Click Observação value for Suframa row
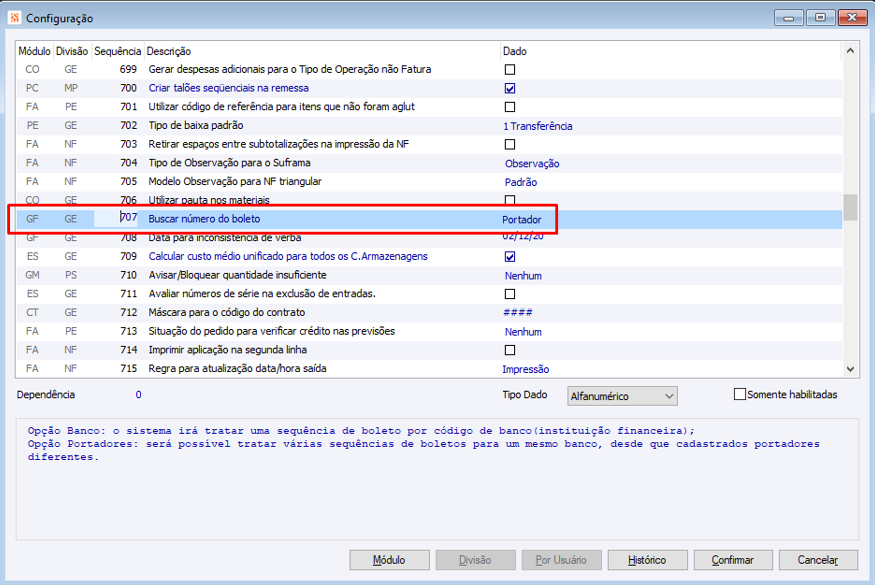Screen dimensions: 875x585 [x=532, y=164]
